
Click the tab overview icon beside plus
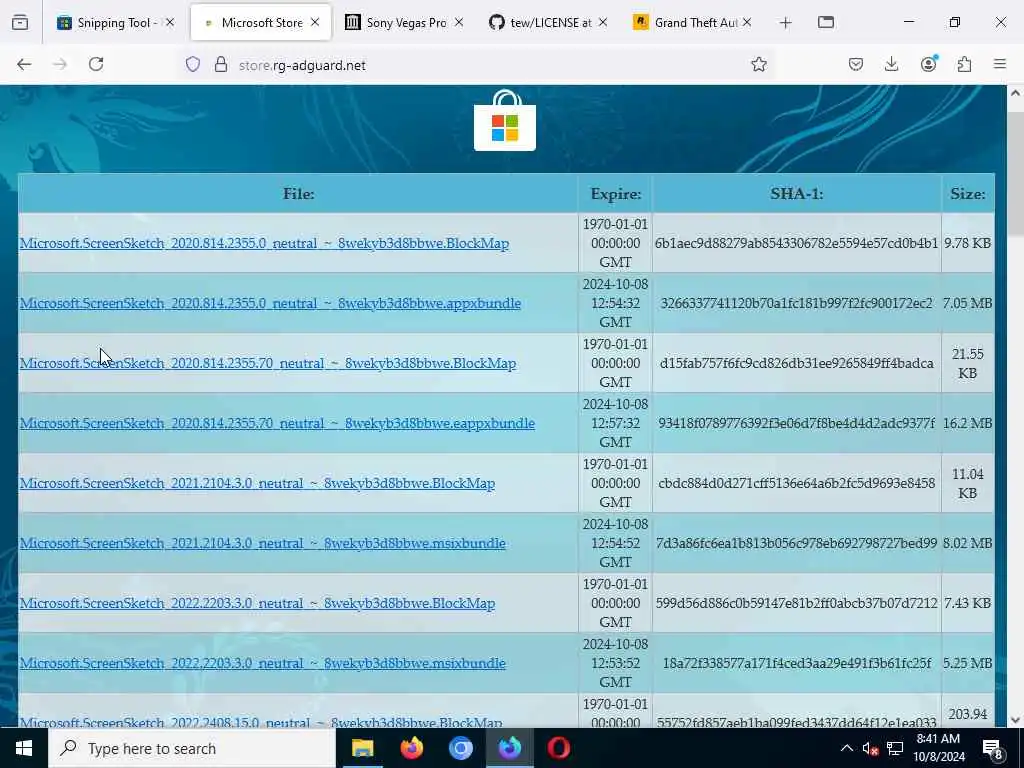(825, 22)
